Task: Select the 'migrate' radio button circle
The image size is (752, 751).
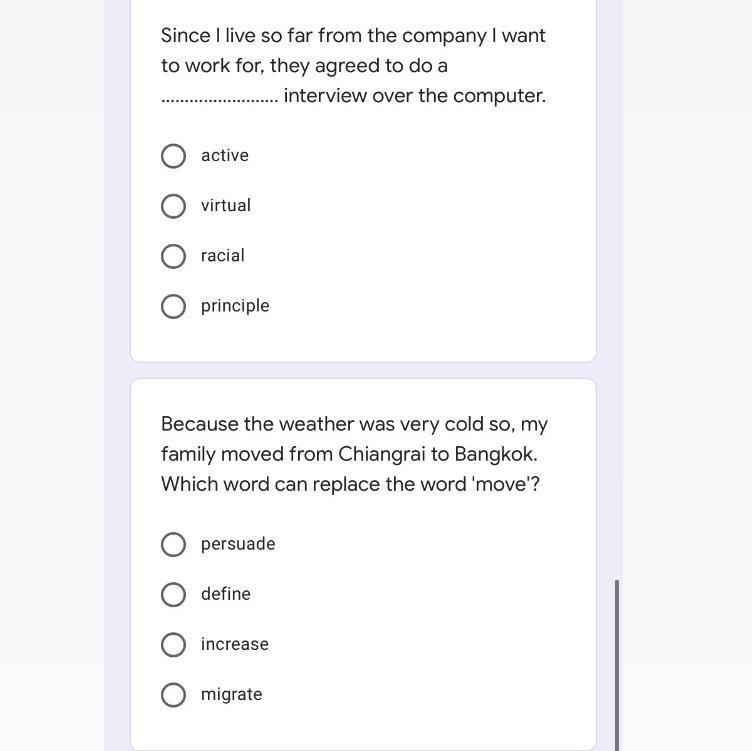Action: tap(173, 695)
